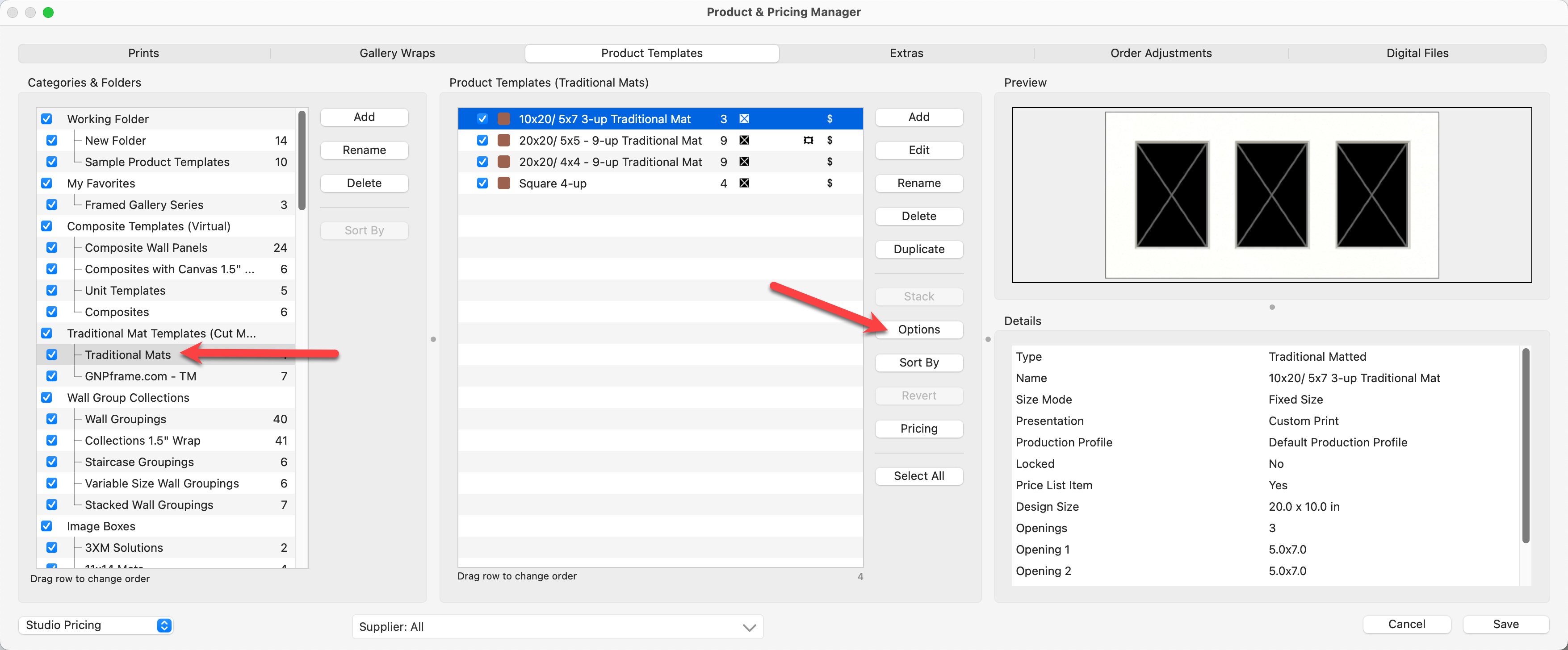Uncheck the GNPframe.com - TM folder checkbox
The width and height of the screenshot is (1568, 650).
52,376
